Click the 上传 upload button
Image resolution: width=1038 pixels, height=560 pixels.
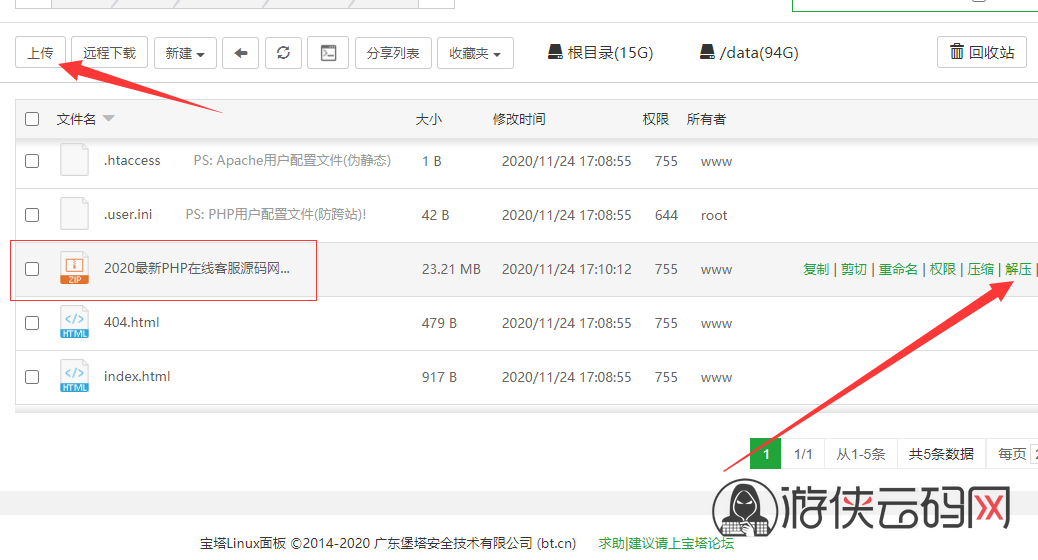(x=40, y=52)
